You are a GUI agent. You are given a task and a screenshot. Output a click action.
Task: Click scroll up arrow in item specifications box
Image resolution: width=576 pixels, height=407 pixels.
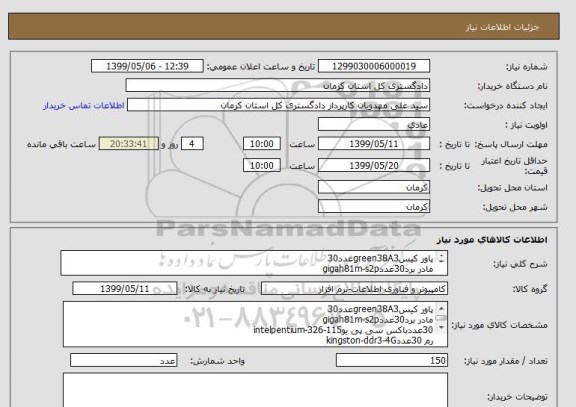441,308
